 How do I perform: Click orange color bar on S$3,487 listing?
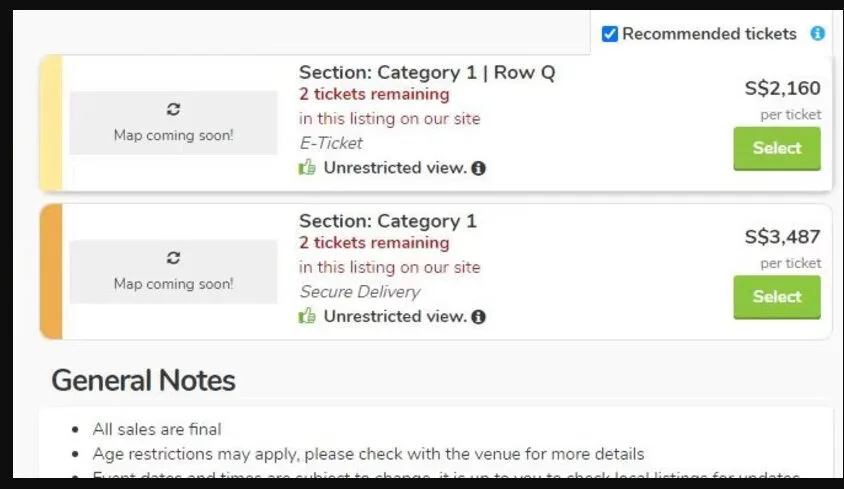(x=51, y=272)
